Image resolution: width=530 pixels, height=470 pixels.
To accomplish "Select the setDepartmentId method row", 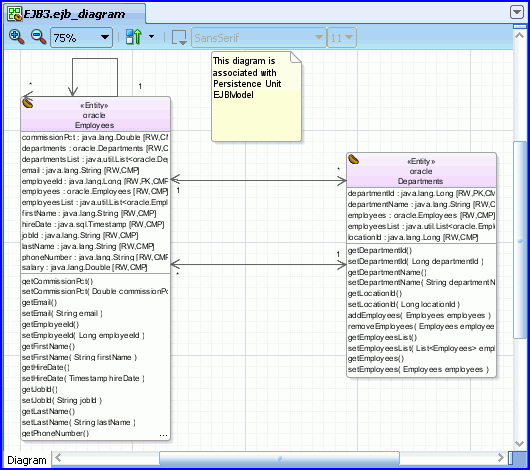I will click(x=416, y=261).
